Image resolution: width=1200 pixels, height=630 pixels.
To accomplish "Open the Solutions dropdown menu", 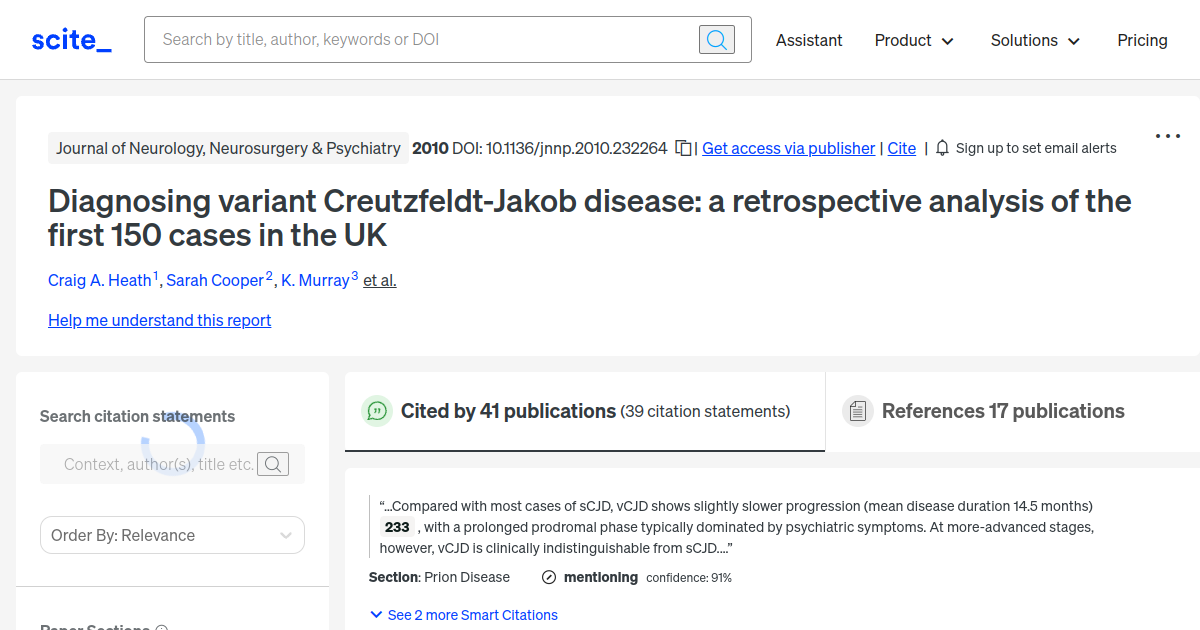I will click(1035, 40).
